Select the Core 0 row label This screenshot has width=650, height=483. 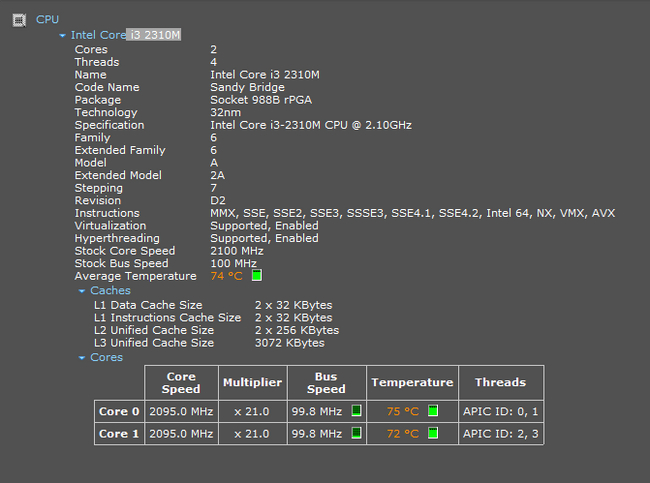coord(119,411)
